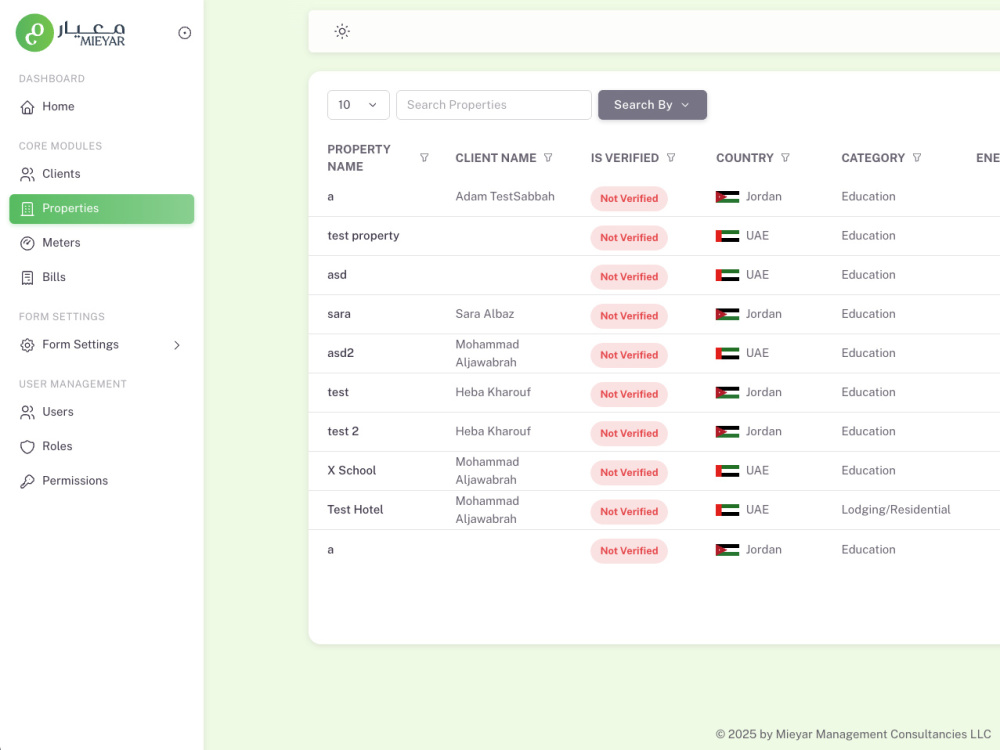
Task: Click Heba Kharouf in test 2 row
Action: point(493,431)
